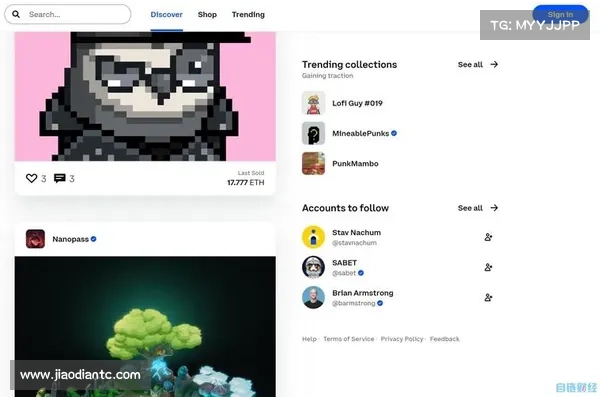Open Stav Nachum's profile name
Screen dimensions: 600x400
[356, 233]
